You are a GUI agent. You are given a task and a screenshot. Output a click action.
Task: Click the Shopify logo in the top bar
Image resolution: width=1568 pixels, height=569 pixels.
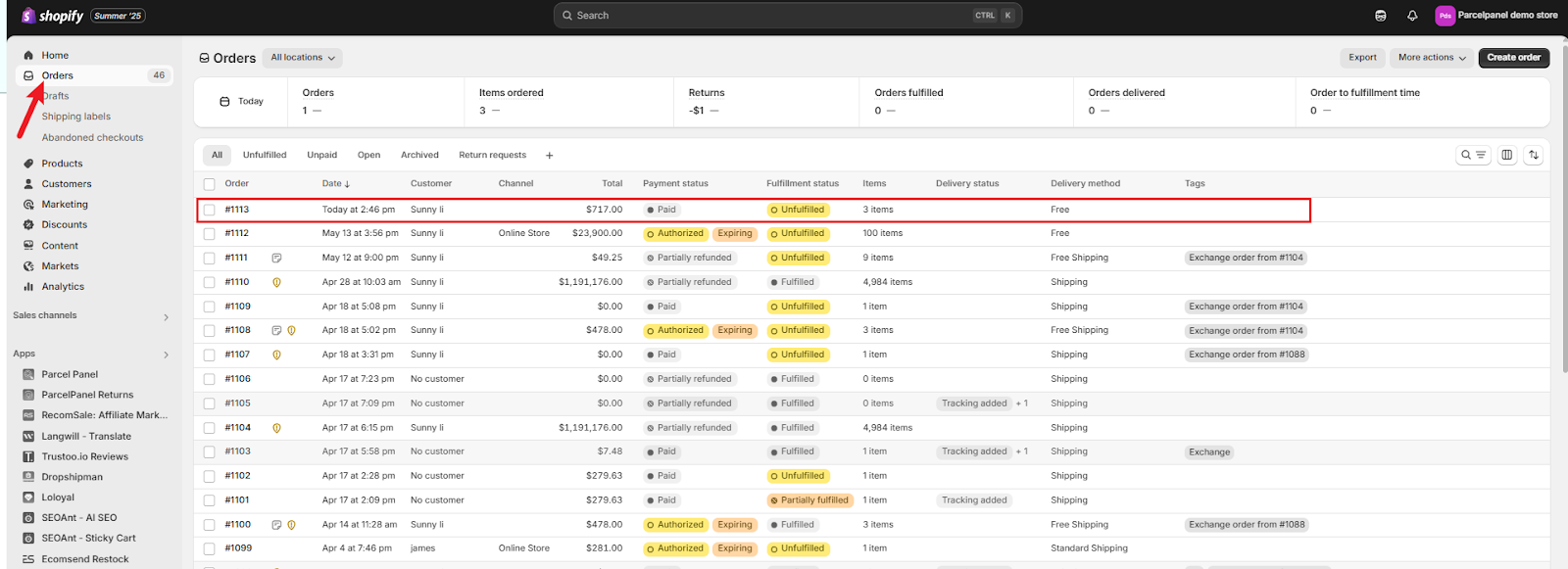53,16
